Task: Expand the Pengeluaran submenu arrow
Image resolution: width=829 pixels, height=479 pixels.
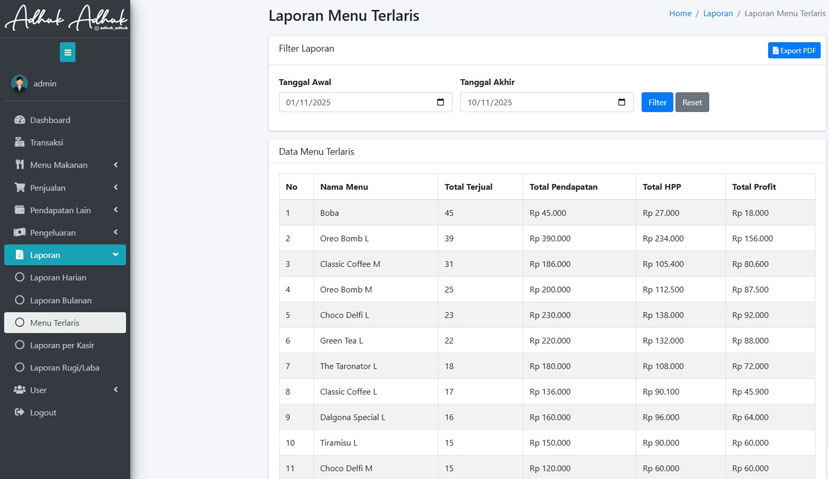Action: (x=115, y=232)
